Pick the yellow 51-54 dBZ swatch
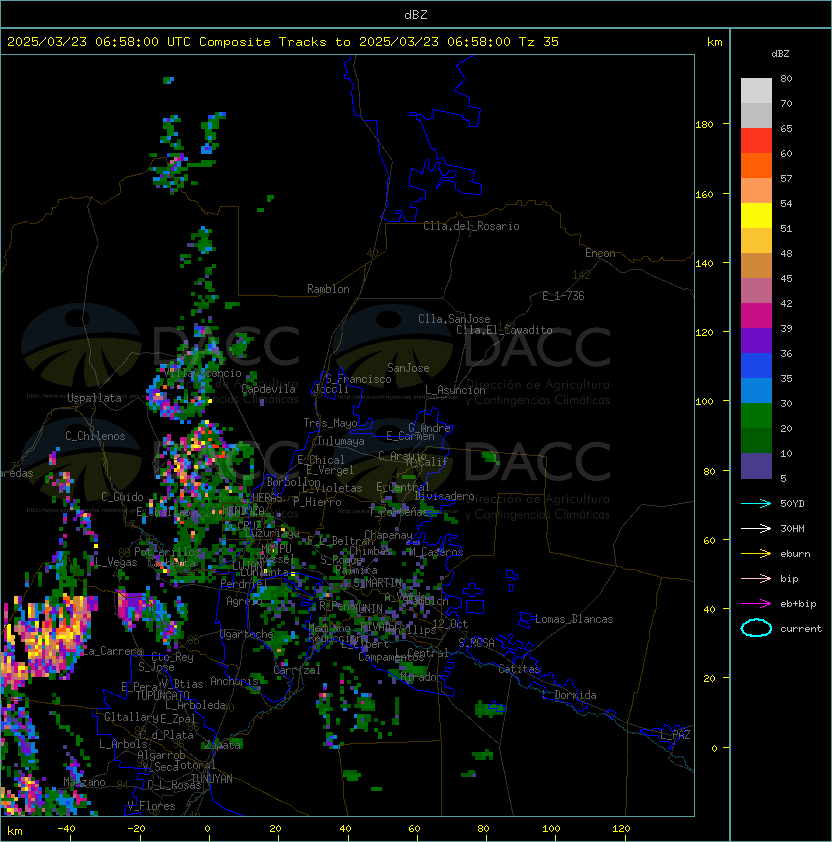 pos(756,215)
